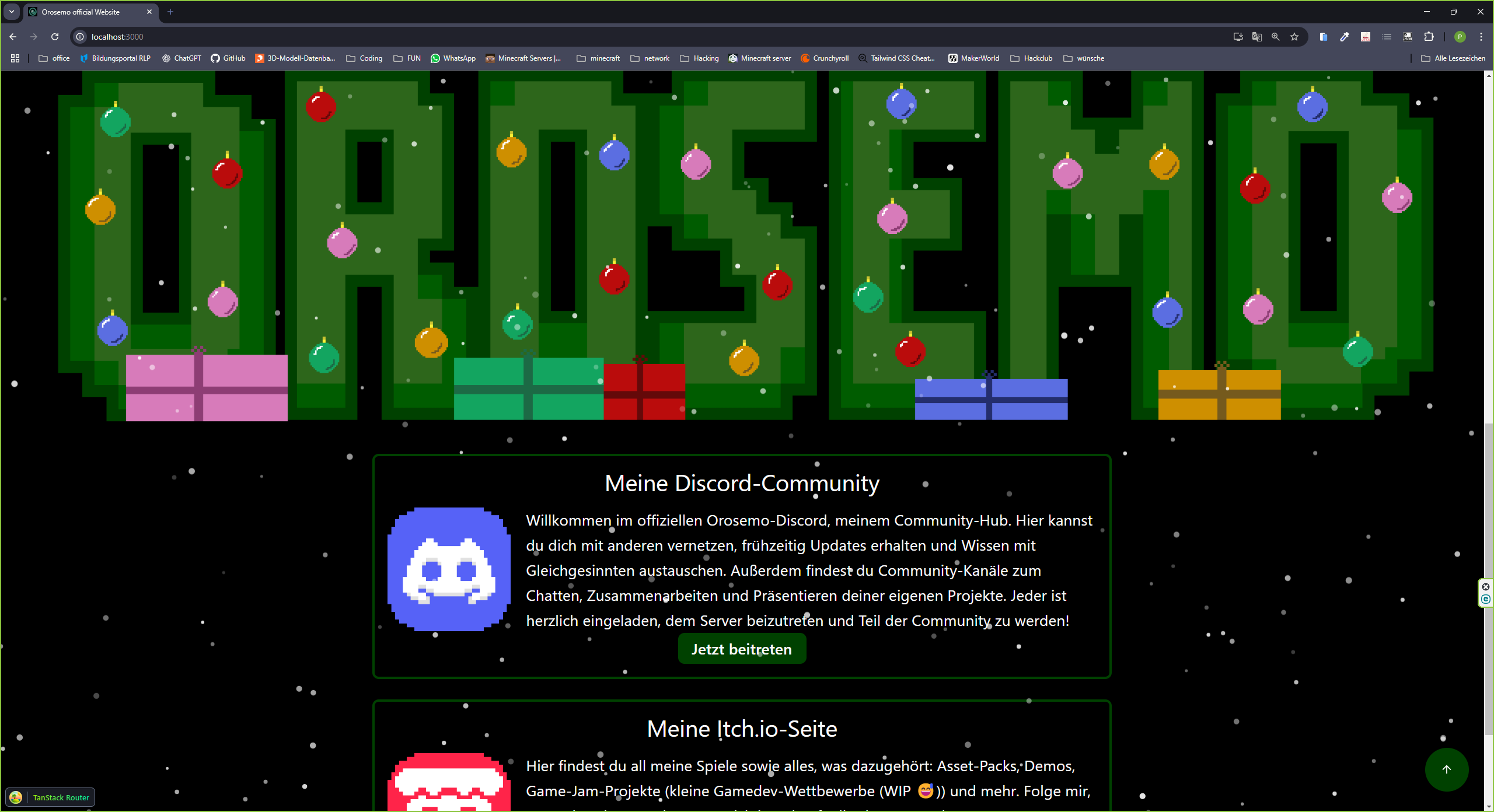Open Google Translate page icon
Image resolution: width=1494 pixels, height=812 pixels.
pyautogui.click(x=1256, y=37)
